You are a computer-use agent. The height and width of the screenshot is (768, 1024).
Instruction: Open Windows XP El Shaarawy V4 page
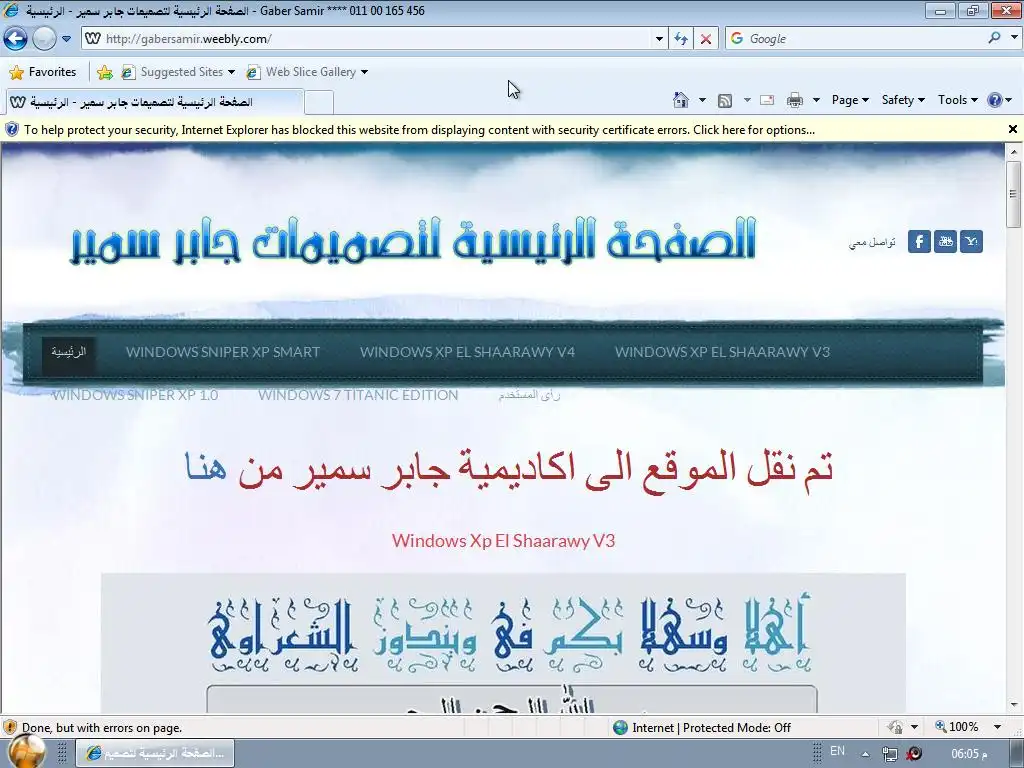(x=467, y=352)
